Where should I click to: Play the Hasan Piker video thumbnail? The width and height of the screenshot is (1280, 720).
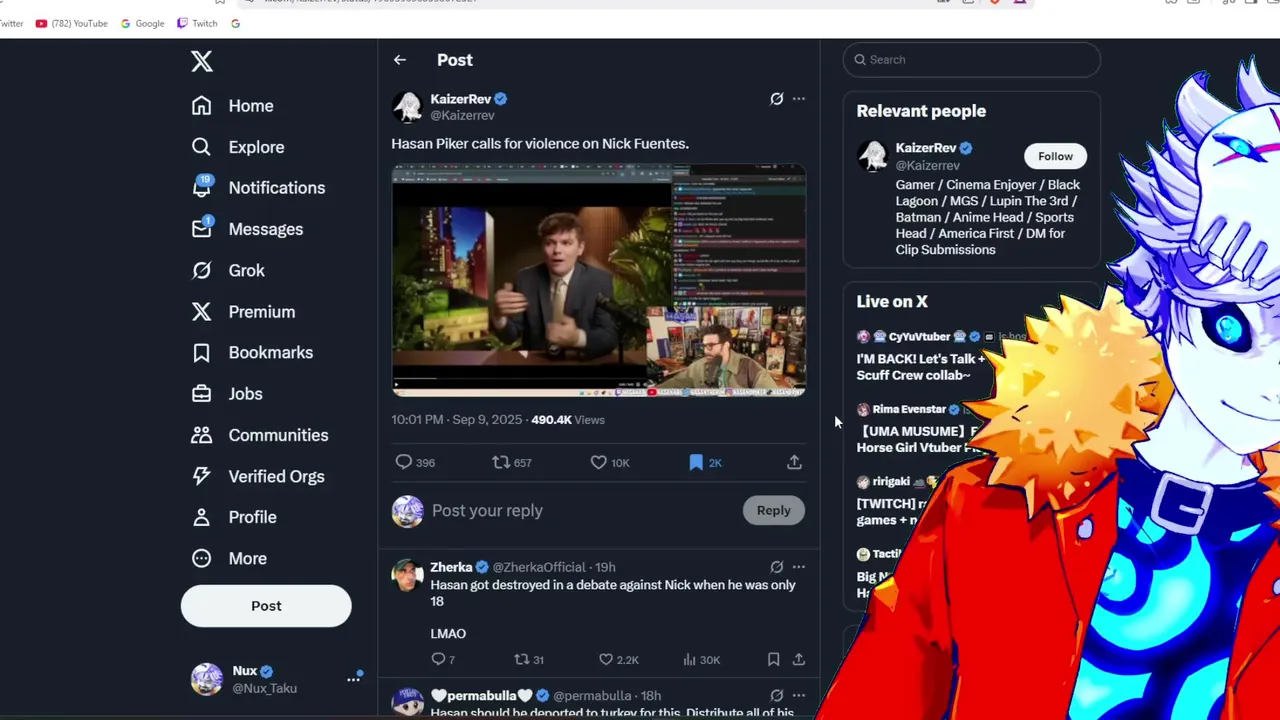(x=598, y=281)
